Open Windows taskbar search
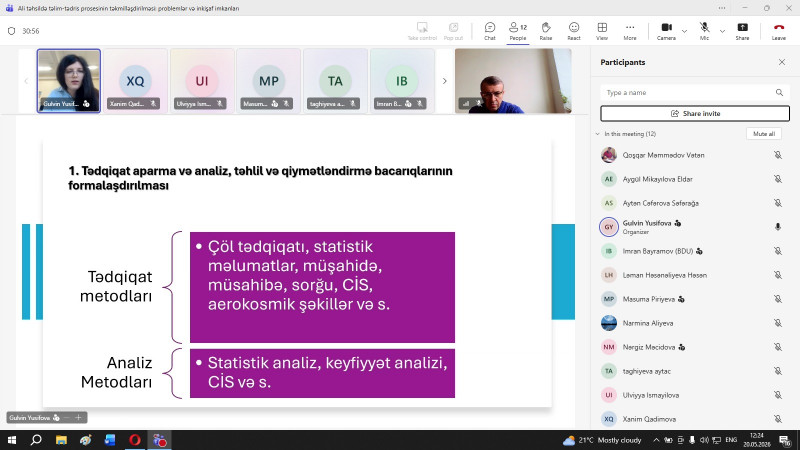Image resolution: width=800 pixels, height=450 pixels. pos(36,440)
